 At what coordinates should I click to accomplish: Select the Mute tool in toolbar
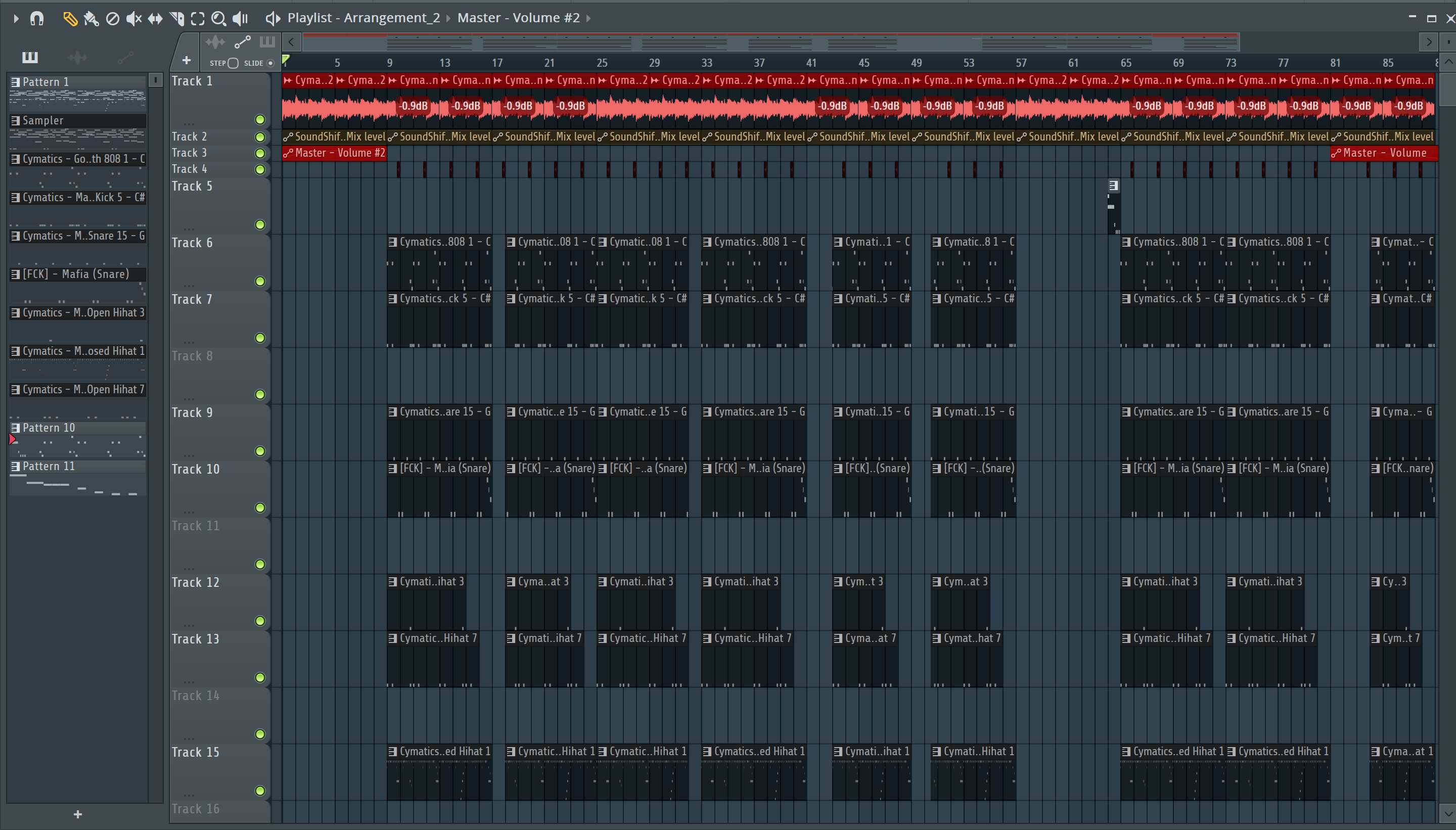point(133,19)
